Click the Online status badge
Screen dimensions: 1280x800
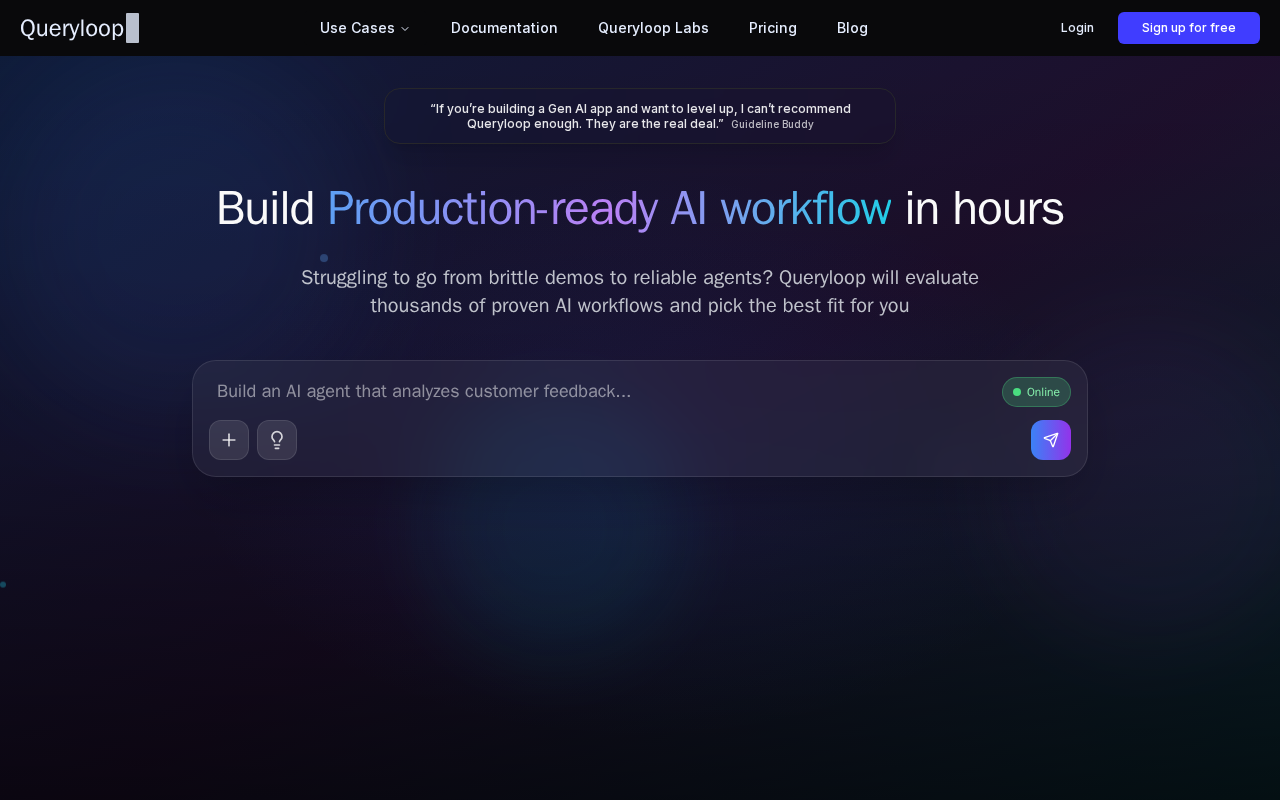(1036, 392)
